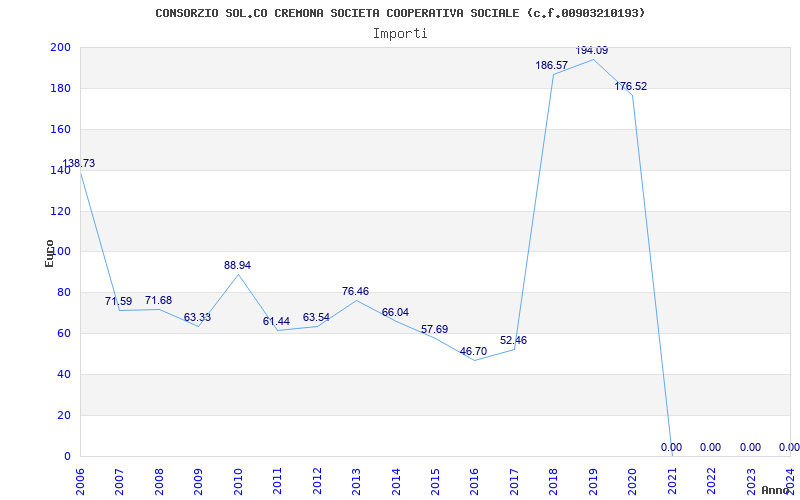Click the 186.57 data label
Screen dimensions: 800x500
click(x=552, y=65)
